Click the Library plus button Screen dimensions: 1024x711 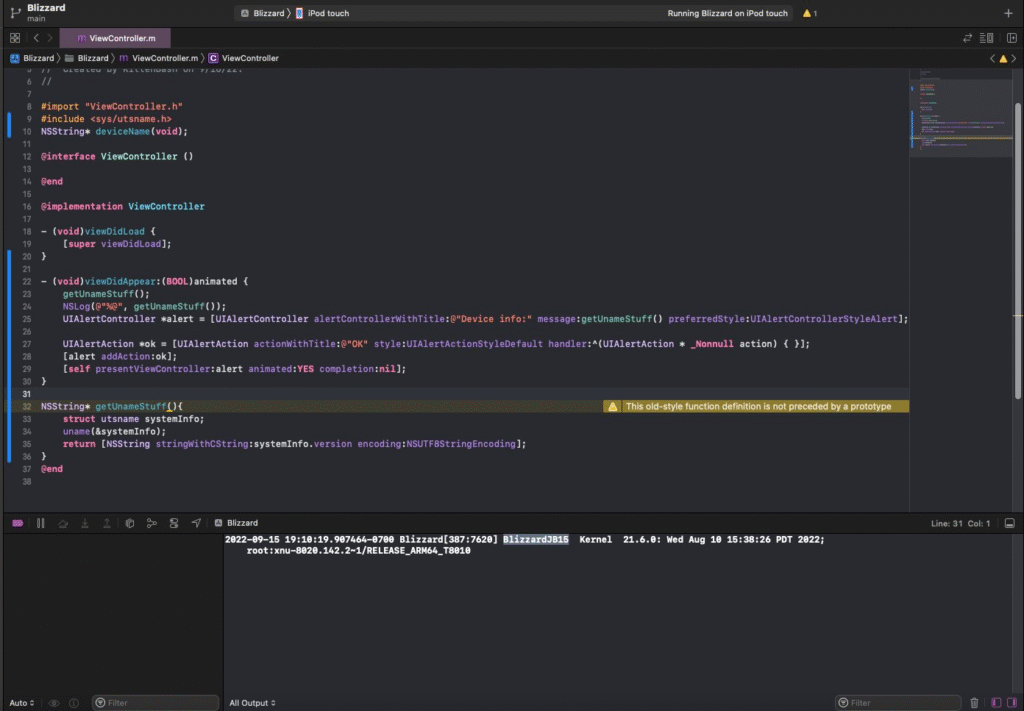[1008, 13]
